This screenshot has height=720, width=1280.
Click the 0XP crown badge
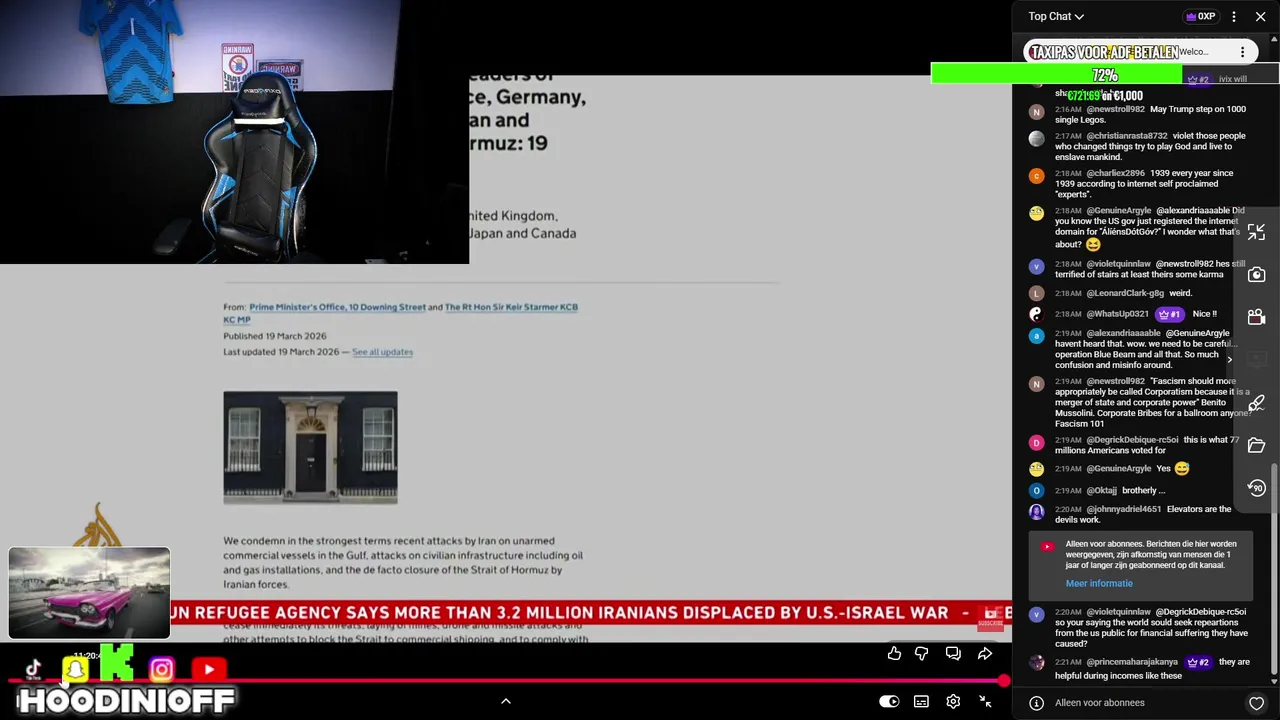point(1200,16)
